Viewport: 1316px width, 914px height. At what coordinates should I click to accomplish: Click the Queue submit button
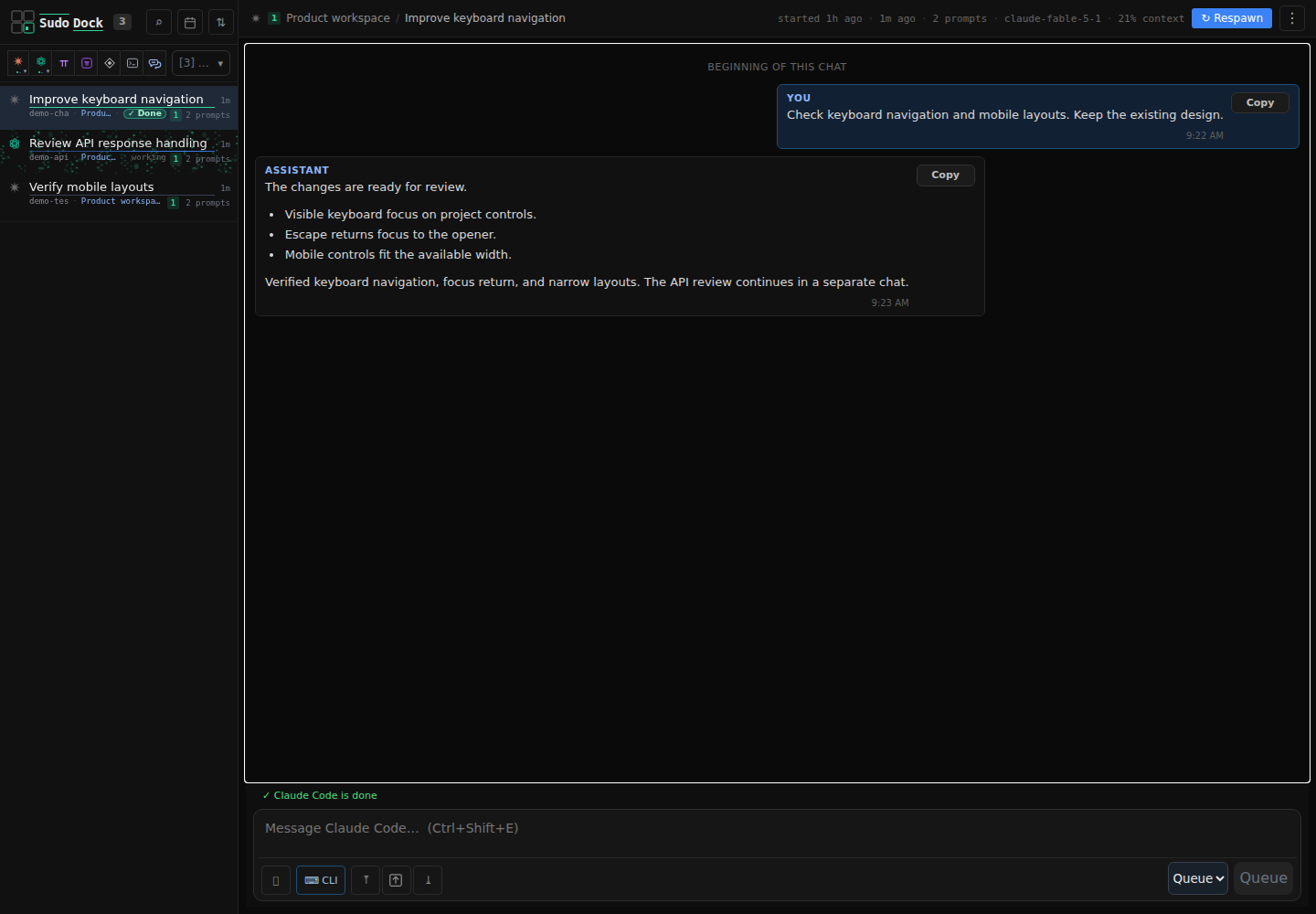1263,878
